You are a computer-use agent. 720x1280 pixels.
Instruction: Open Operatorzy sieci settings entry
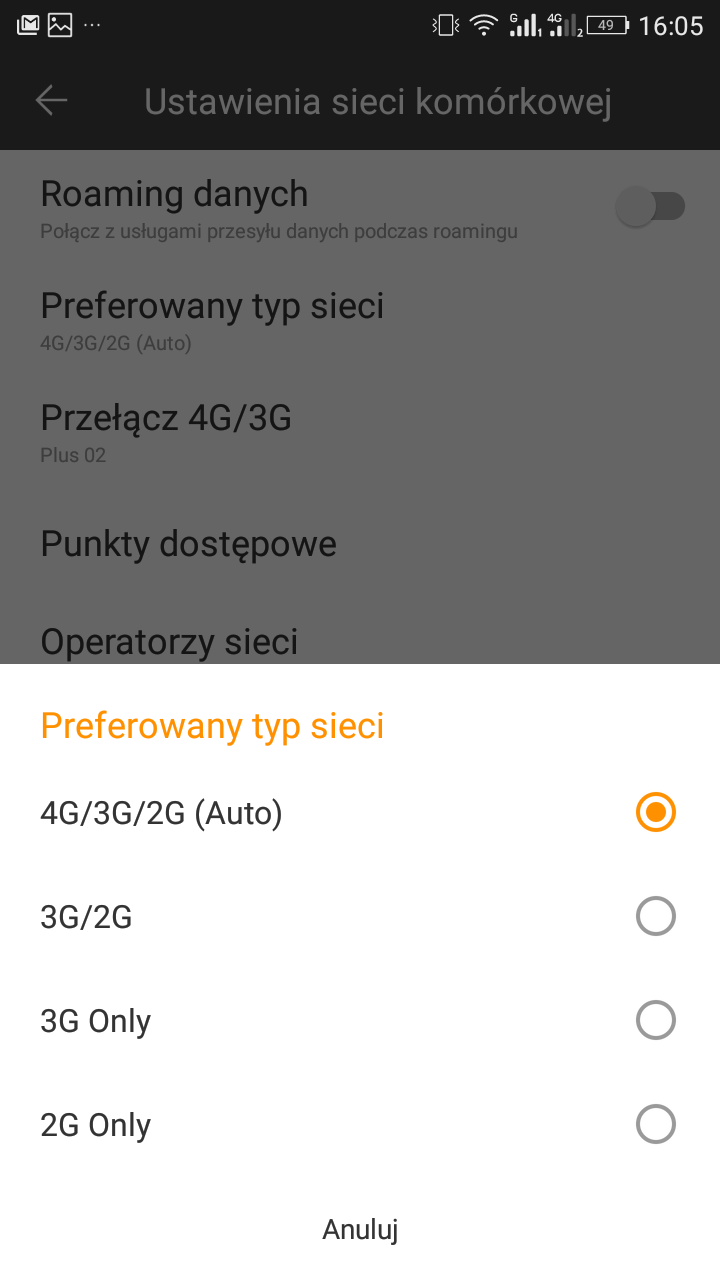pos(169,640)
